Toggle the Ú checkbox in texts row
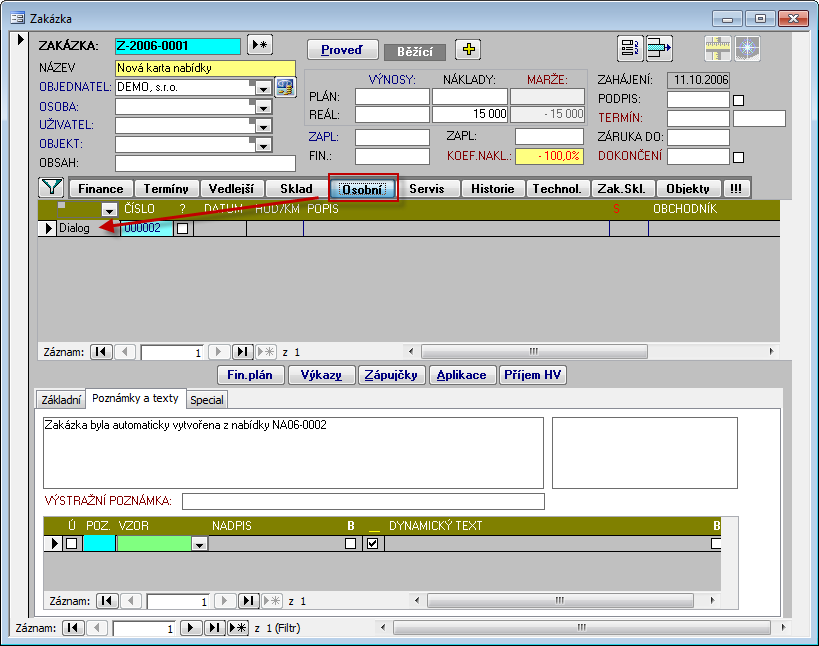 72,544
